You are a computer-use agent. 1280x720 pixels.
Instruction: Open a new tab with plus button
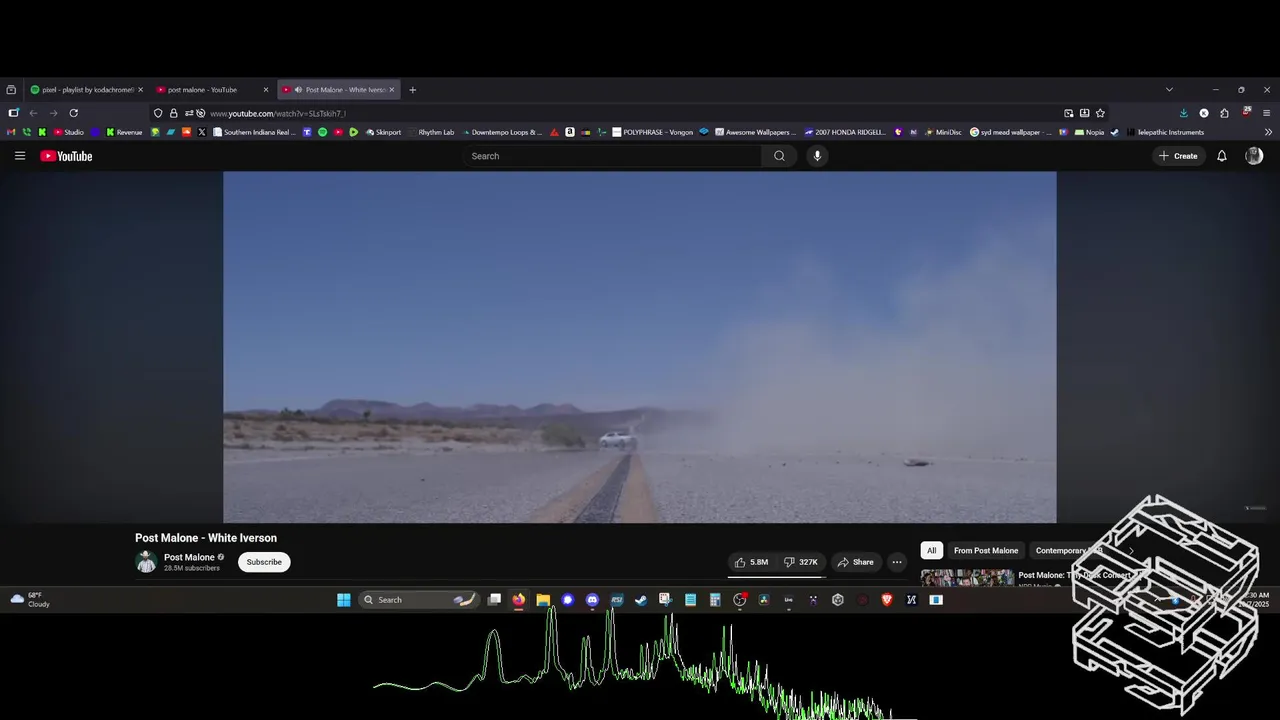[412, 90]
